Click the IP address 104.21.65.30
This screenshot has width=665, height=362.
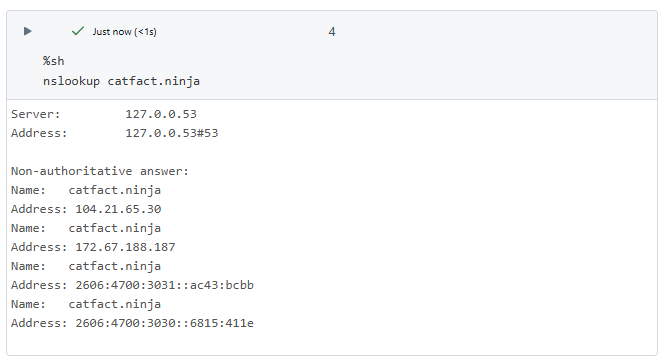[x=118, y=209]
